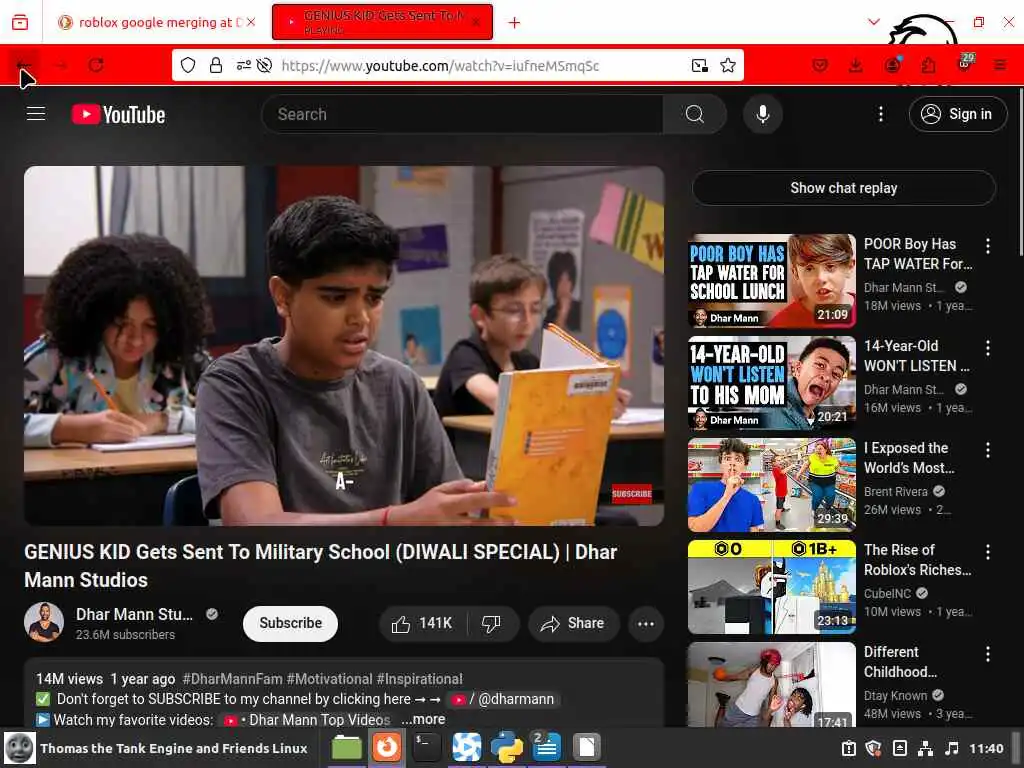
Task: Open the YouTube guide hamburger menu
Action: coord(36,114)
